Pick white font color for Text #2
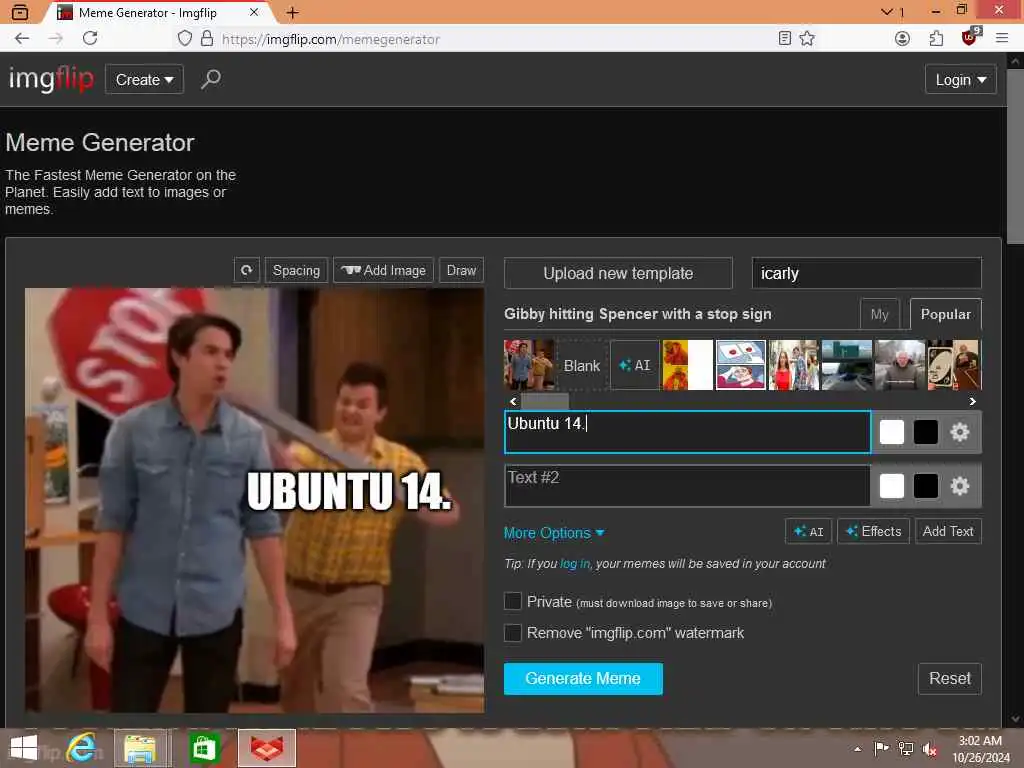Image resolution: width=1024 pixels, height=768 pixels. 891,486
